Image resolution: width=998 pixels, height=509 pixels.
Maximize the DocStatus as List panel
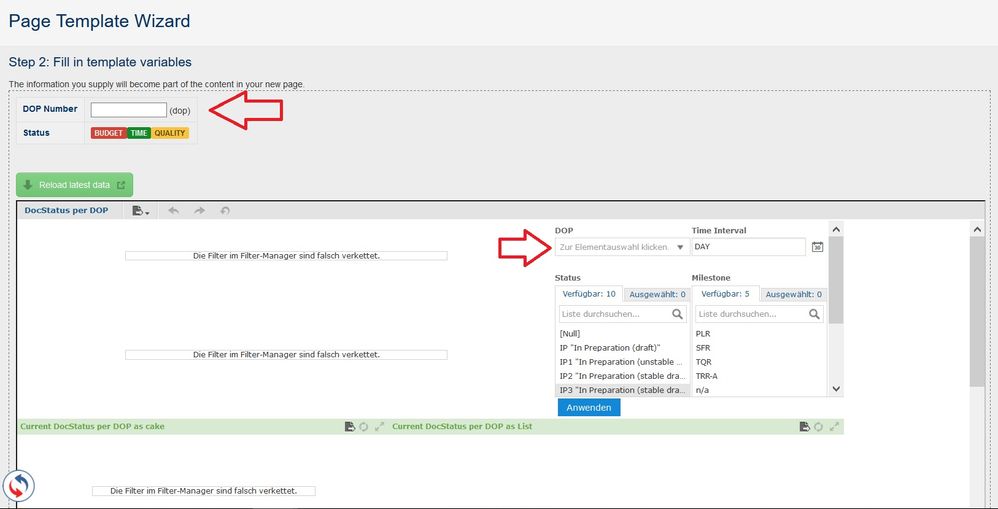pos(834,427)
